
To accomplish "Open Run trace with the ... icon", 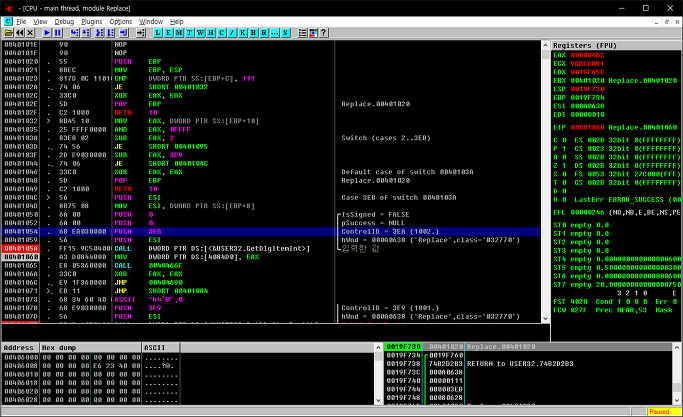I will coord(275,33).
